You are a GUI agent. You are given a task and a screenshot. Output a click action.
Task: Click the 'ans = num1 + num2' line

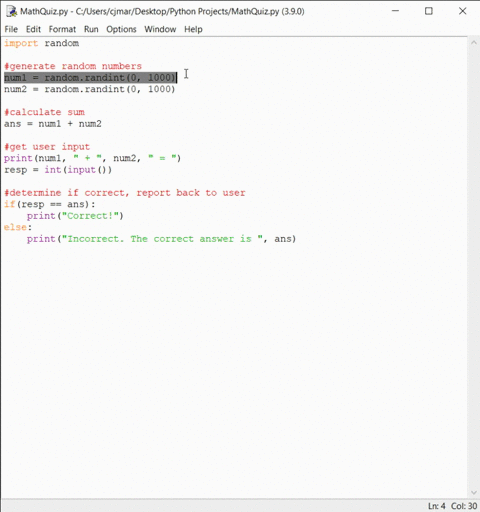pos(53,124)
